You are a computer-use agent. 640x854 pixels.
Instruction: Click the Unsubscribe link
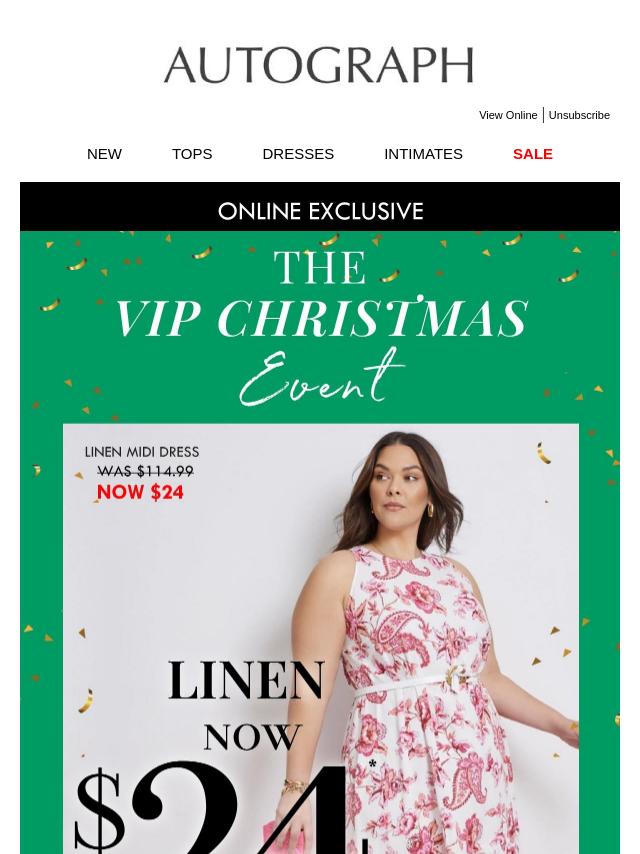click(x=579, y=115)
